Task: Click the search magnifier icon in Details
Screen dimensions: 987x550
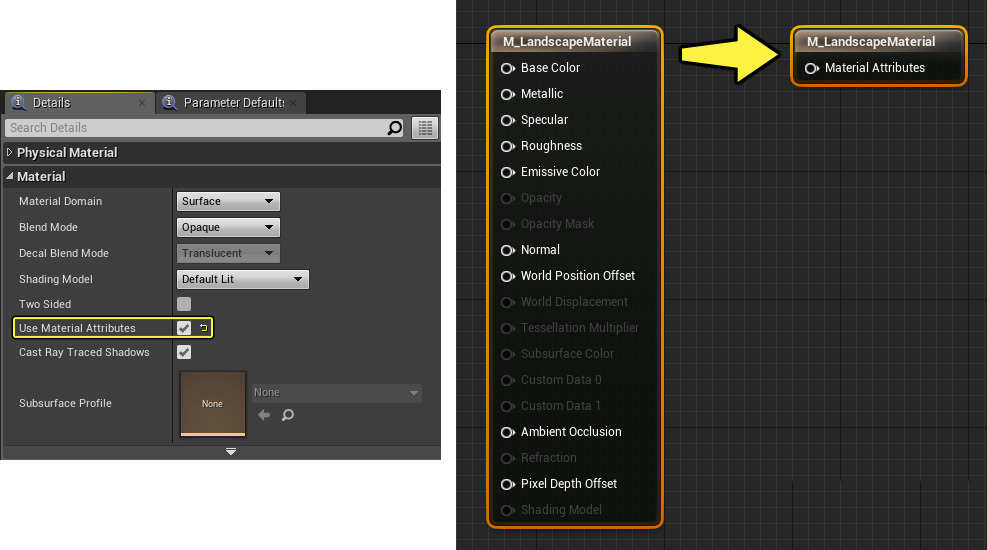Action: click(395, 128)
